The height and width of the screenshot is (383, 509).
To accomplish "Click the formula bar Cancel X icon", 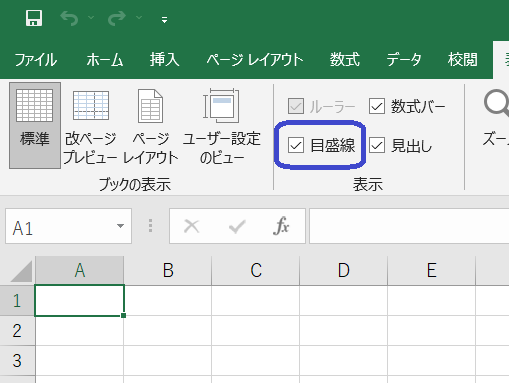I will coord(192,226).
